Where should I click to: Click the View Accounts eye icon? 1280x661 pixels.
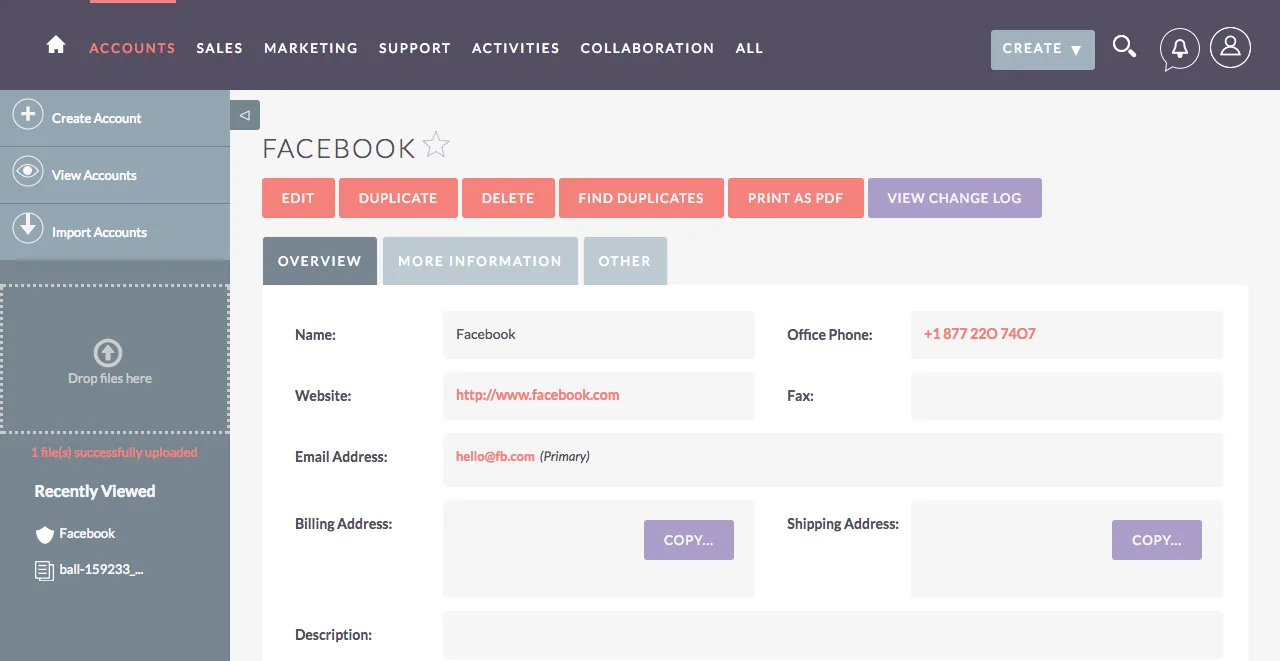pos(28,171)
